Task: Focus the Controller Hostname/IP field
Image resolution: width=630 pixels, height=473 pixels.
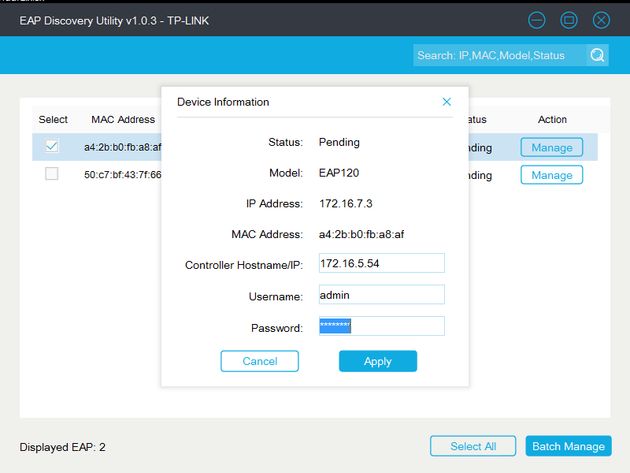Action: click(x=382, y=263)
